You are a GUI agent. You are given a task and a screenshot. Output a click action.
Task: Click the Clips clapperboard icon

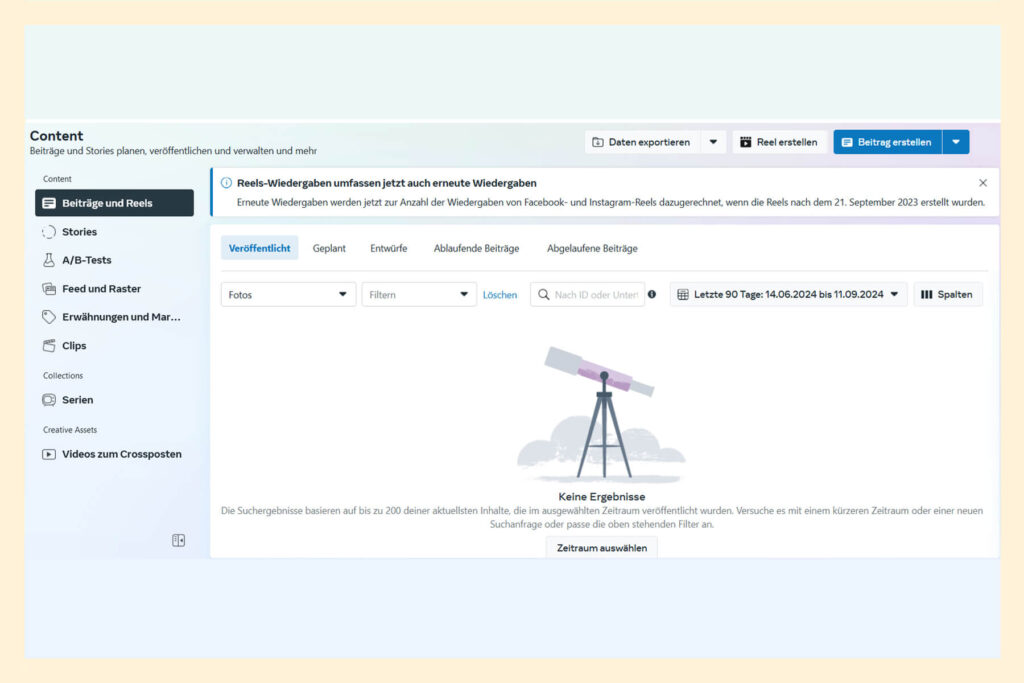(x=49, y=346)
